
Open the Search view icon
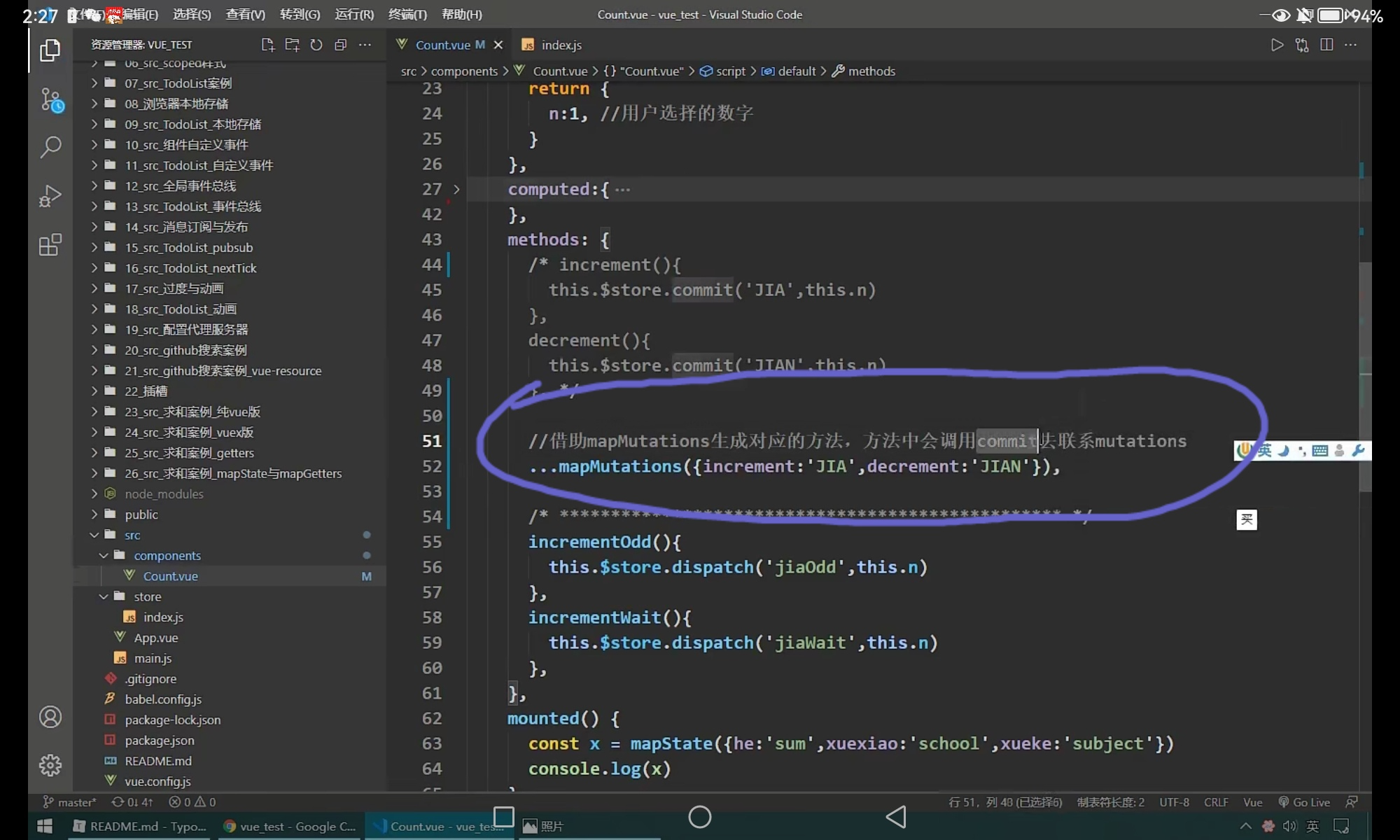(50, 147)
